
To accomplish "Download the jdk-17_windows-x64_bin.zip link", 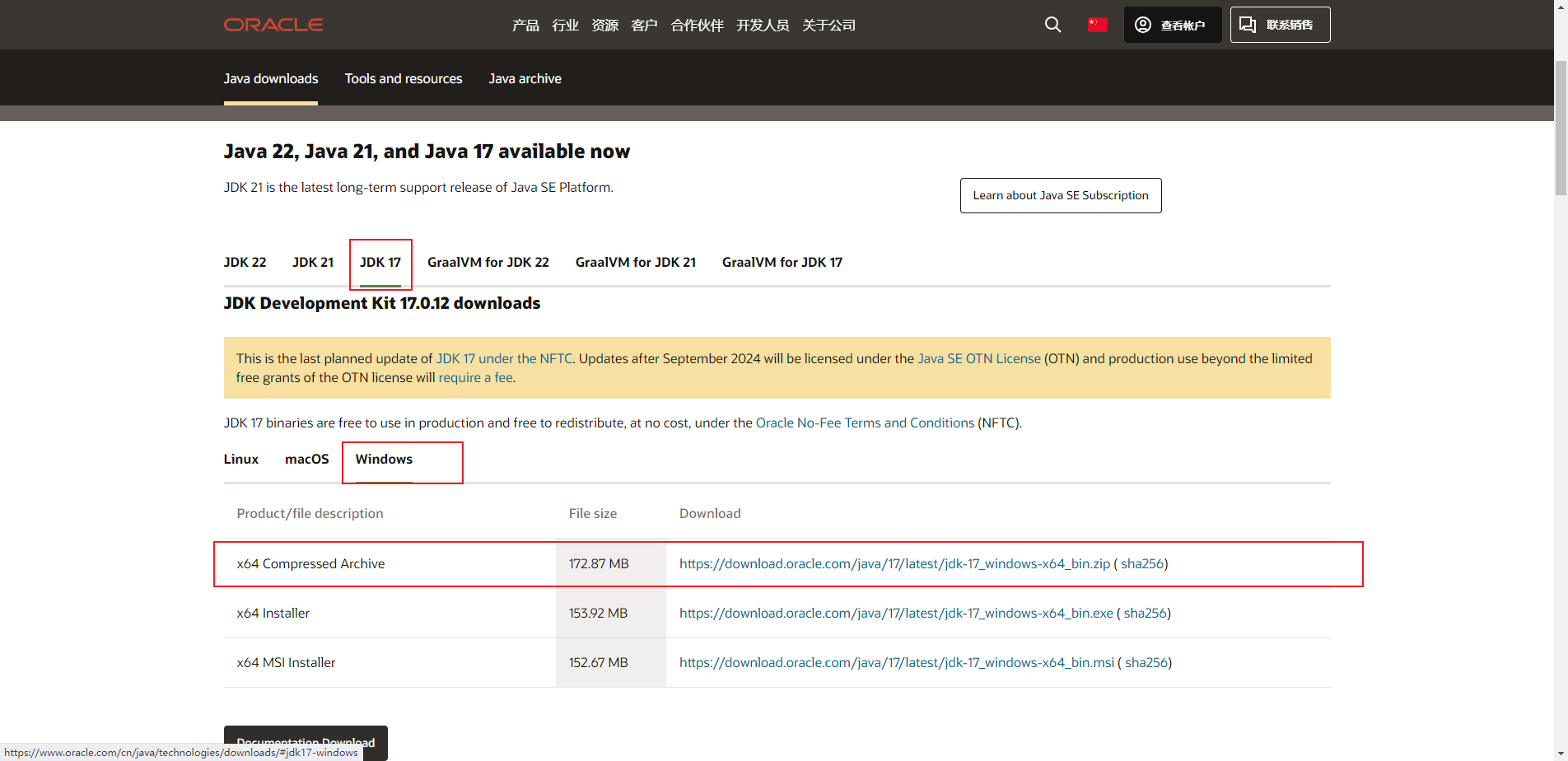I will click(894, 564).
